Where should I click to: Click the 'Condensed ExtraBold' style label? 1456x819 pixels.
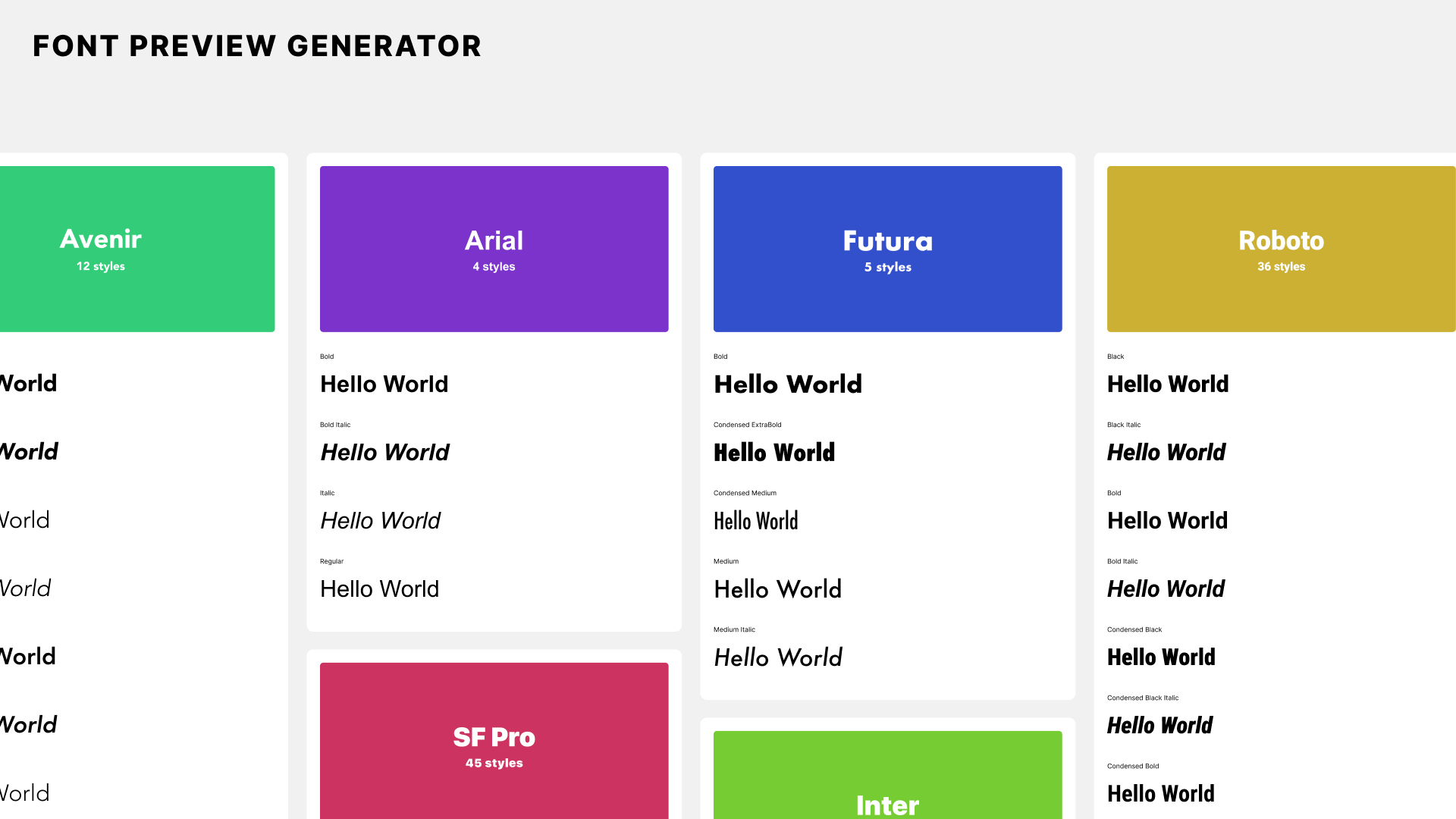[x=747, y=425]
